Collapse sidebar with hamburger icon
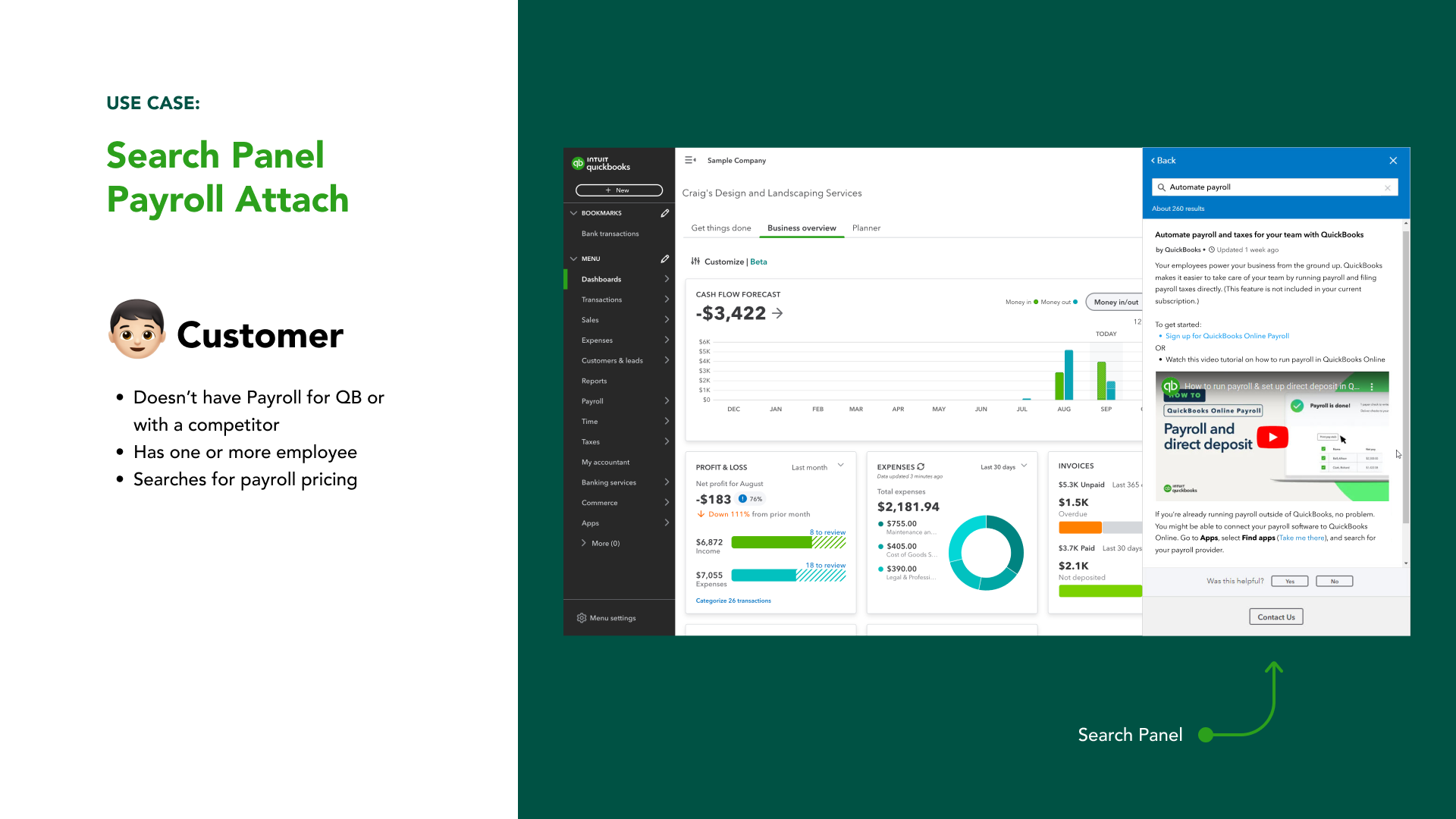This screenshot has width=1456, height=819. [690, 160]
